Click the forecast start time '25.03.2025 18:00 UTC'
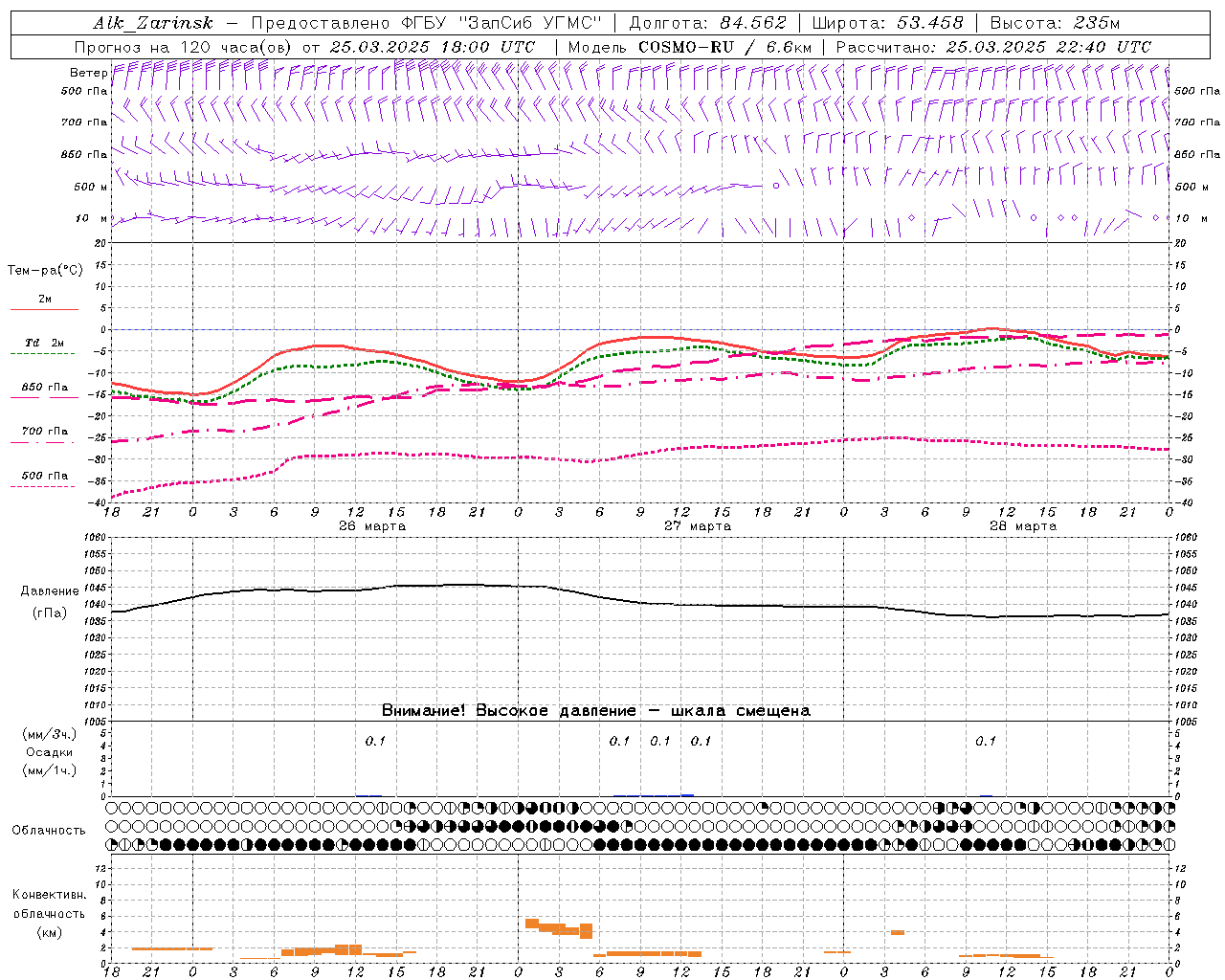Screen dimensions: 1225x980 [x=433, y=47]
